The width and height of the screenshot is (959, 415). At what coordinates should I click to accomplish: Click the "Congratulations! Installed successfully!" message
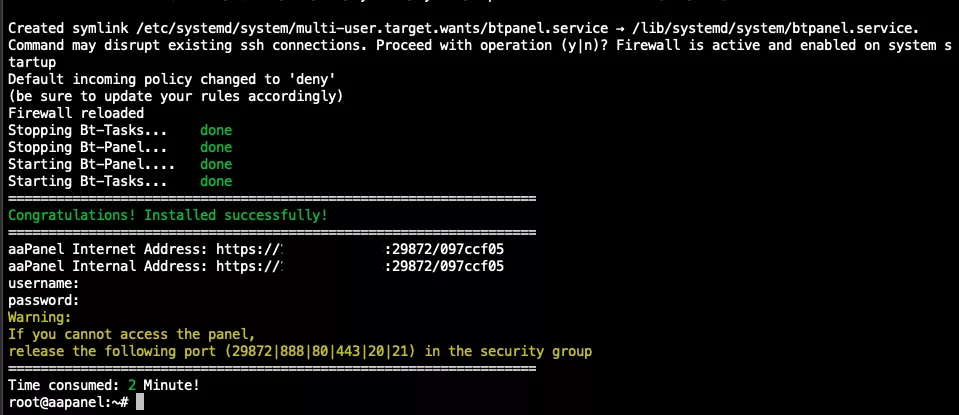pos(167,215)
